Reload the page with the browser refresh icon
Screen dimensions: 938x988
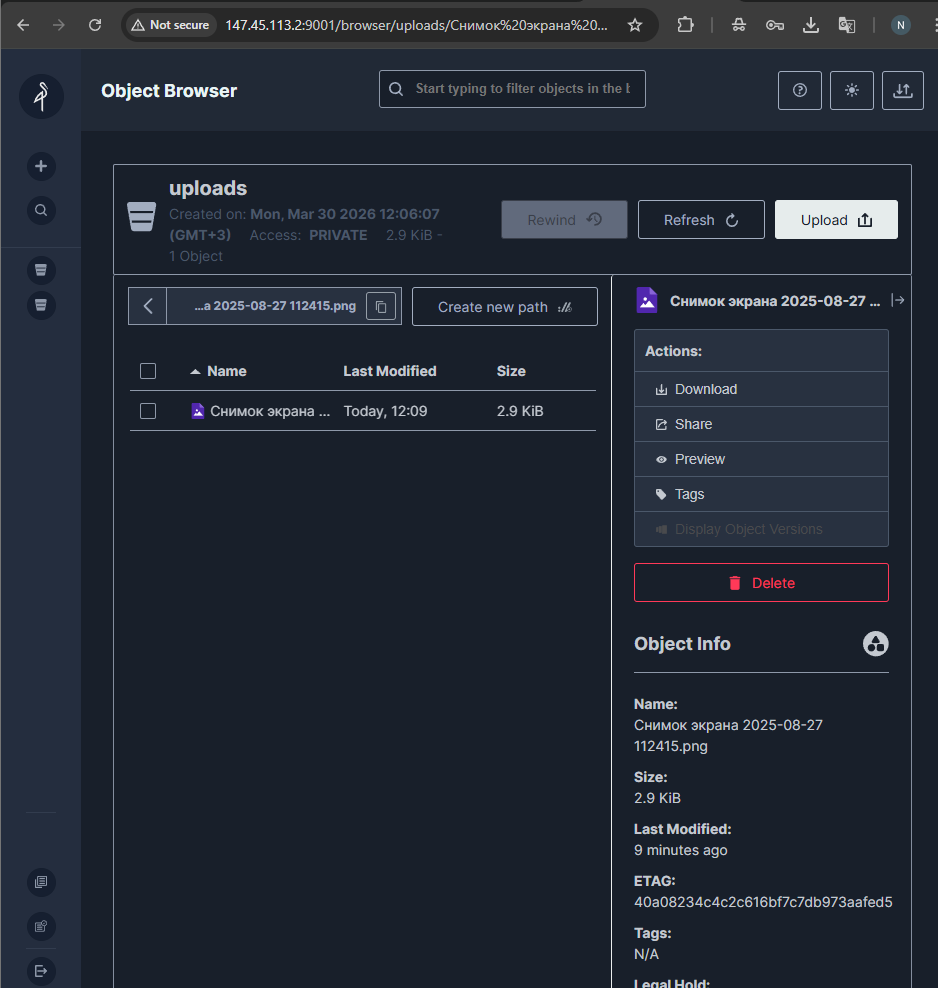(94, 25)
